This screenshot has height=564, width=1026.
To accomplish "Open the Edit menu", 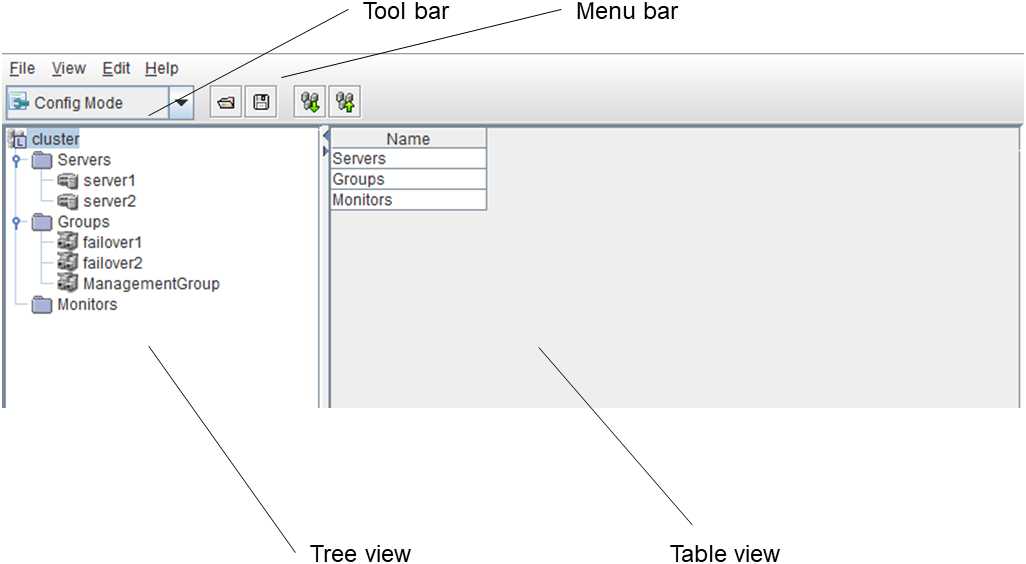I will pos(116,68).
